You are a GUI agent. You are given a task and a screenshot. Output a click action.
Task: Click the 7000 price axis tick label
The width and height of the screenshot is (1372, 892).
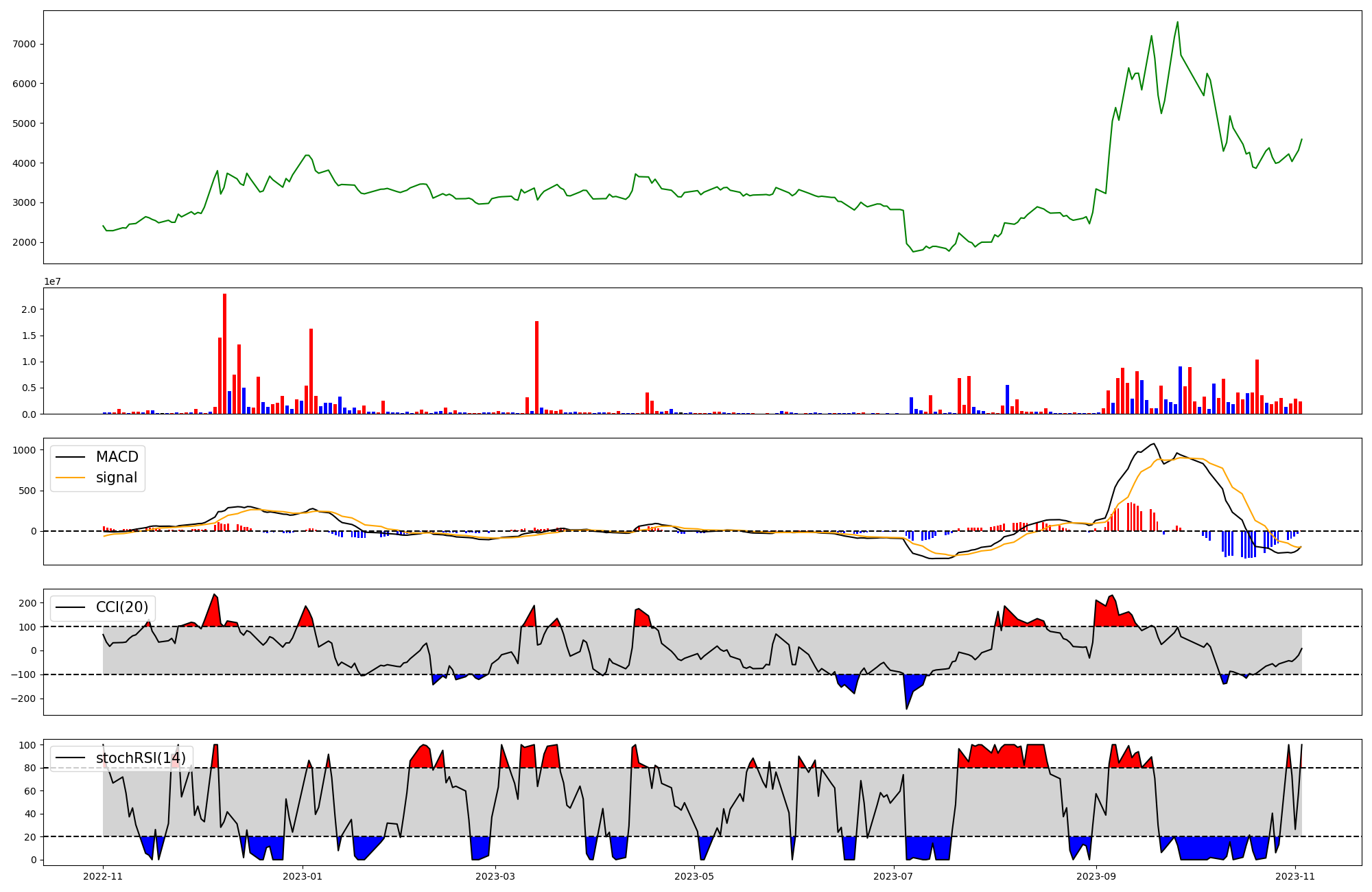24,44
